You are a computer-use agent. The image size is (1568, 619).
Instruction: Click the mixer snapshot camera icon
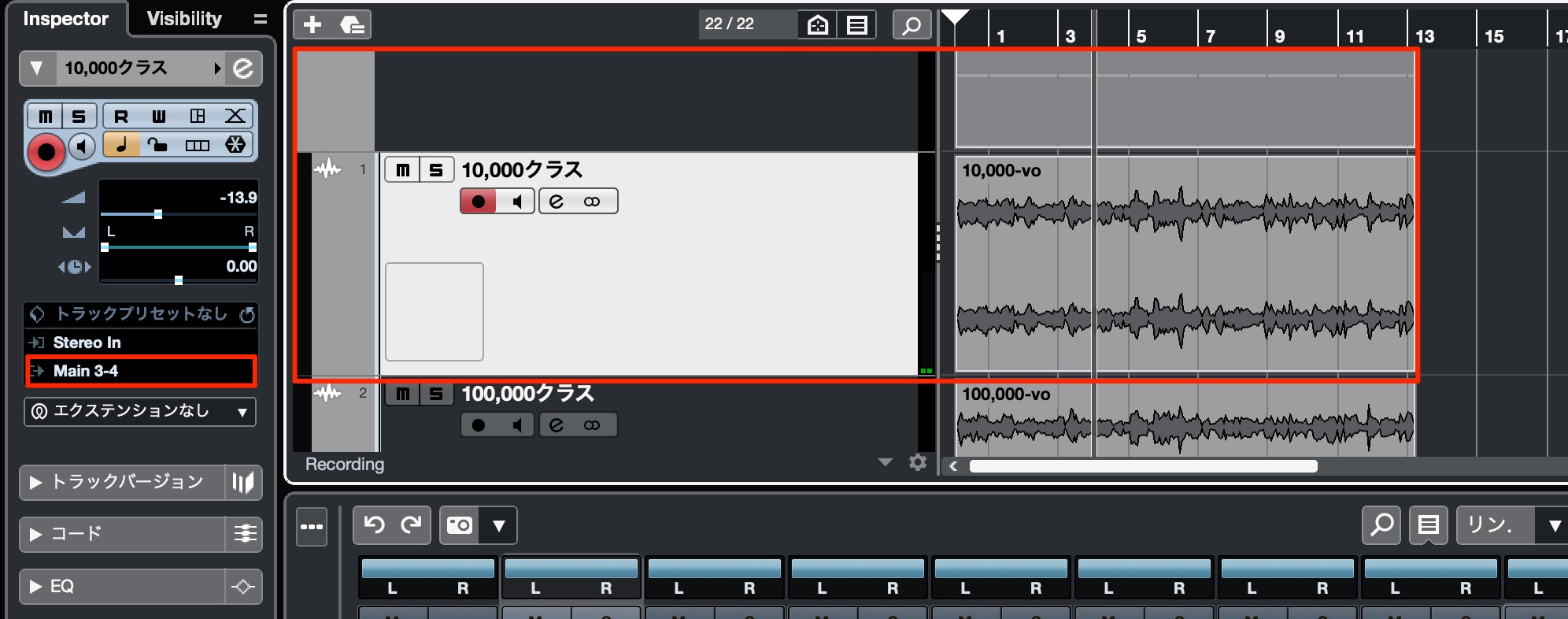click(x=460, y=525)
